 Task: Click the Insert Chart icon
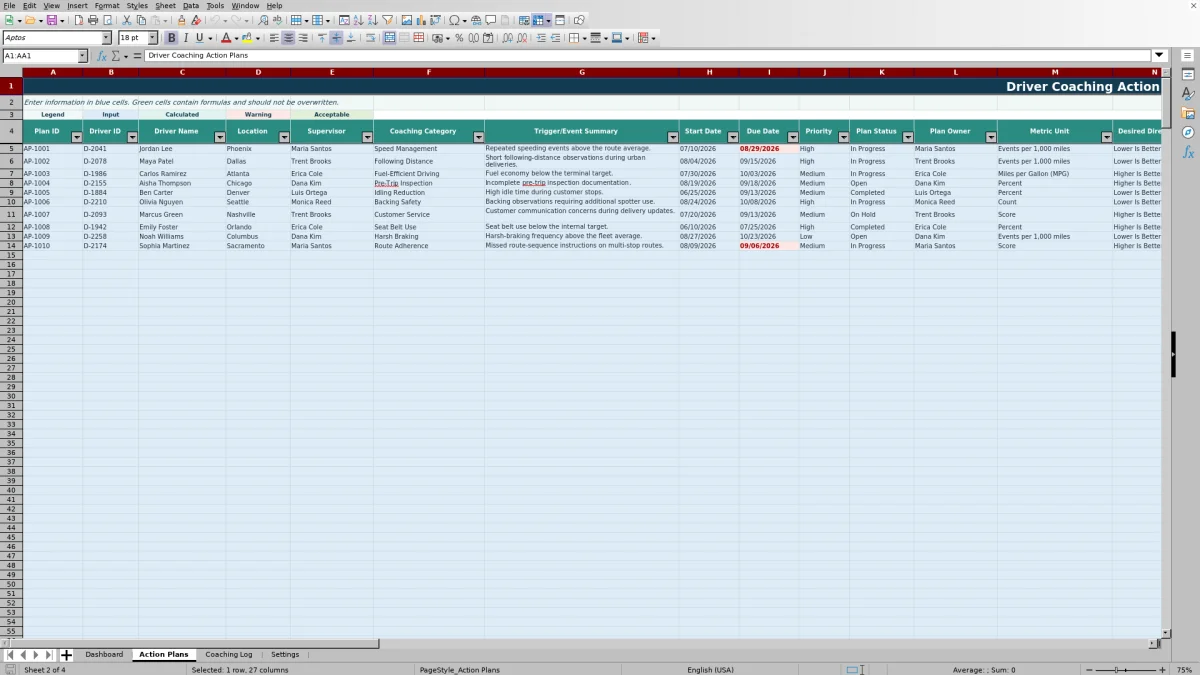click(420, 20)
